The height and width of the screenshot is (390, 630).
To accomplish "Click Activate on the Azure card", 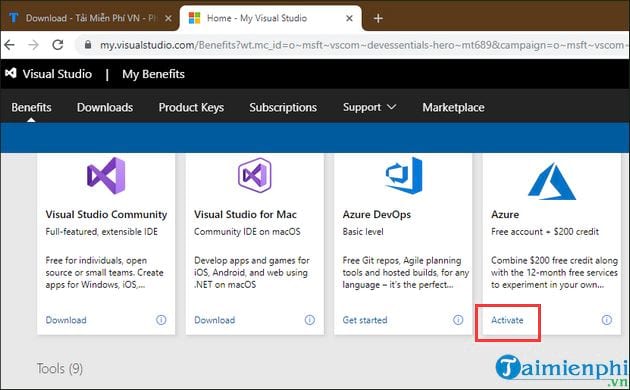I will click(x=507, y=320).
